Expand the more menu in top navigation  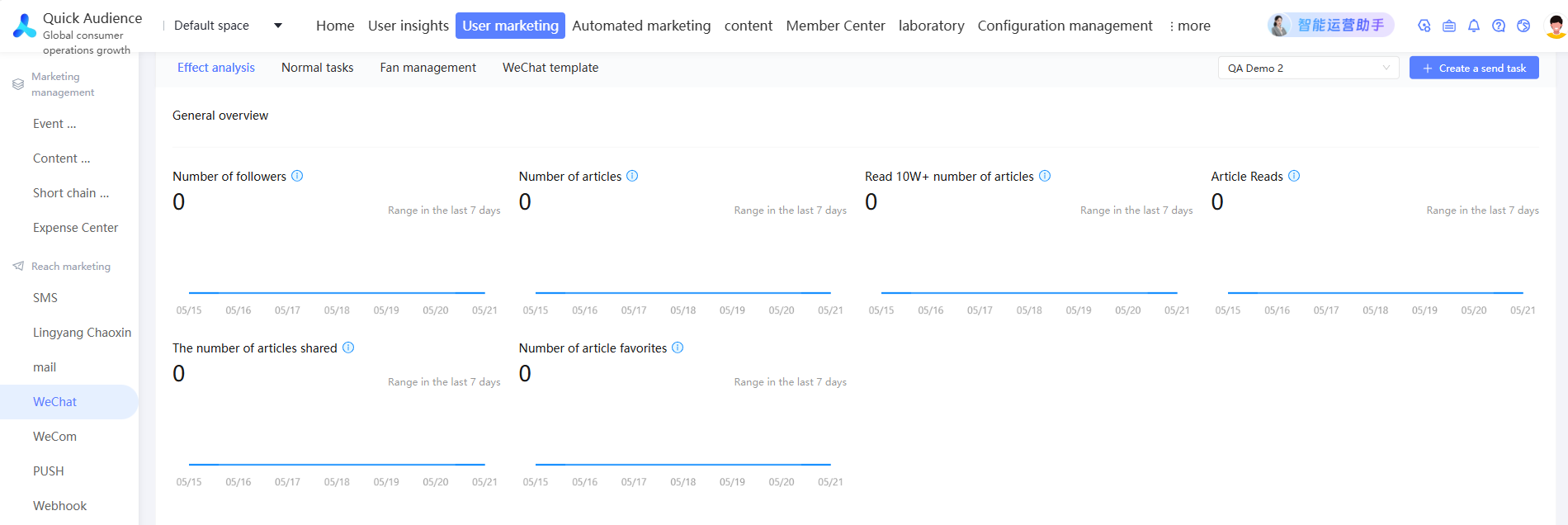(1190, 26)
